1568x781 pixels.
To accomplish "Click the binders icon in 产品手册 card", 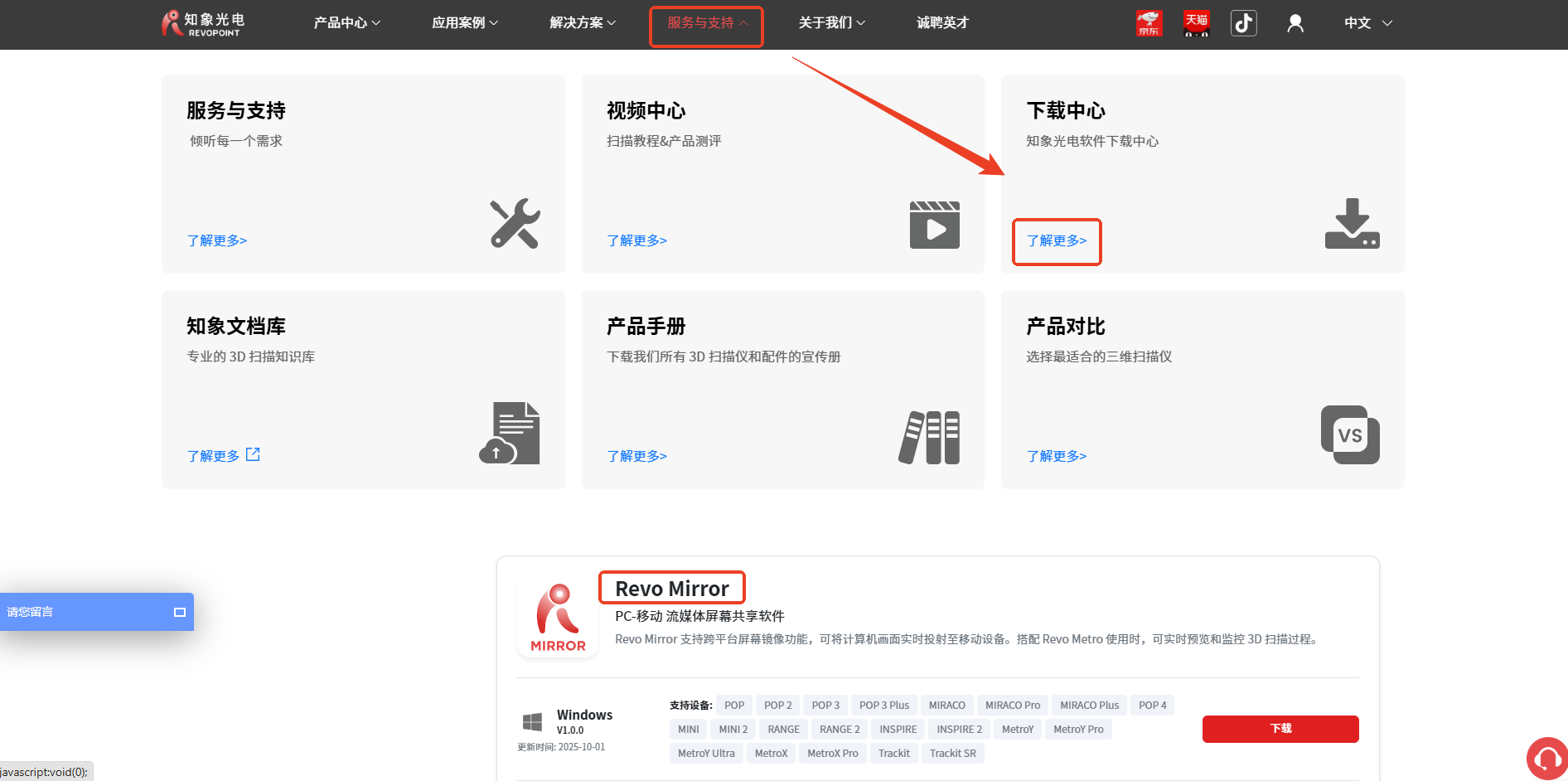I will [929, 437].
